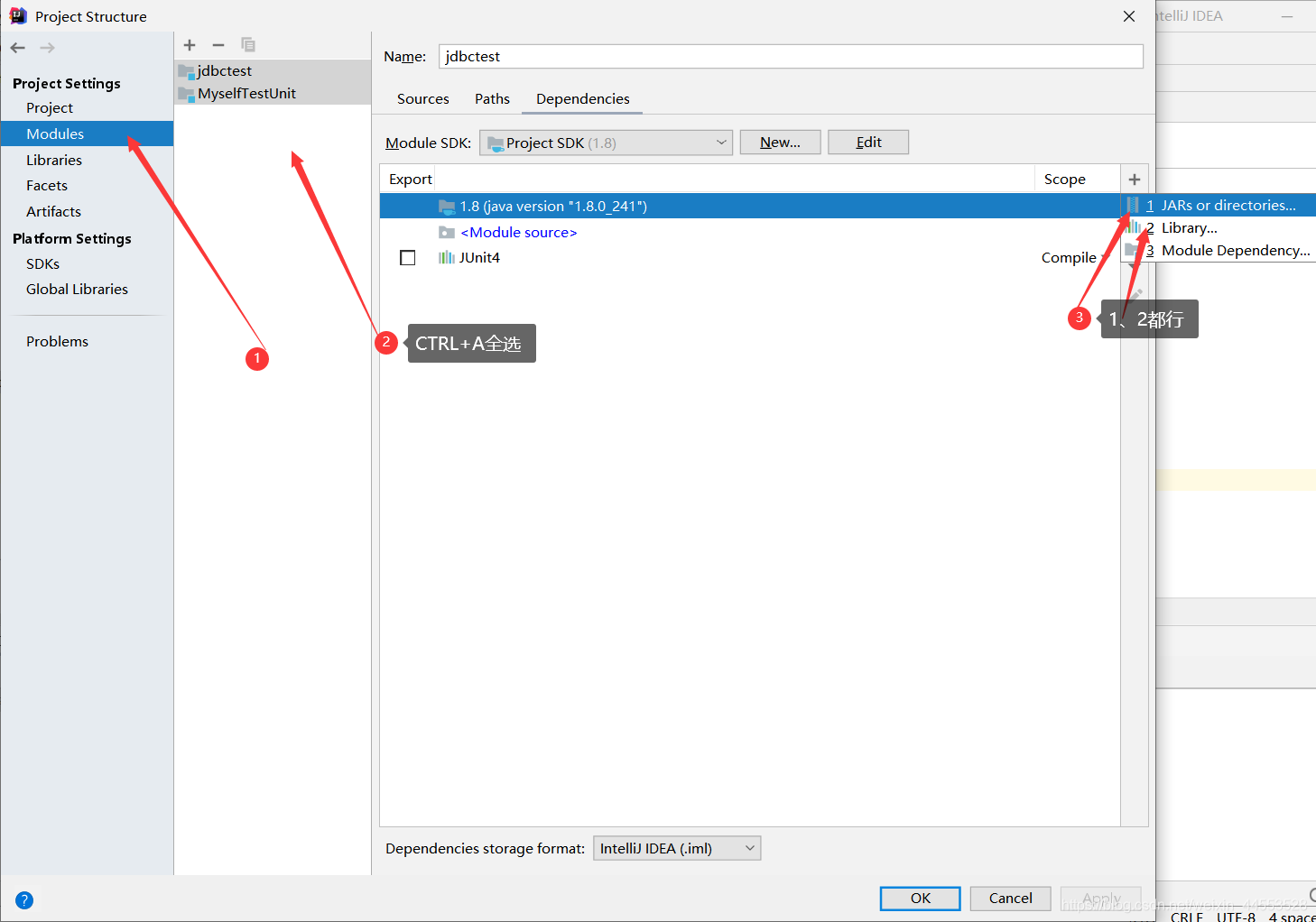Open Dependencies storage format dropdown
This screenshot has height=922, width=1316.
(x=677, y=848)
